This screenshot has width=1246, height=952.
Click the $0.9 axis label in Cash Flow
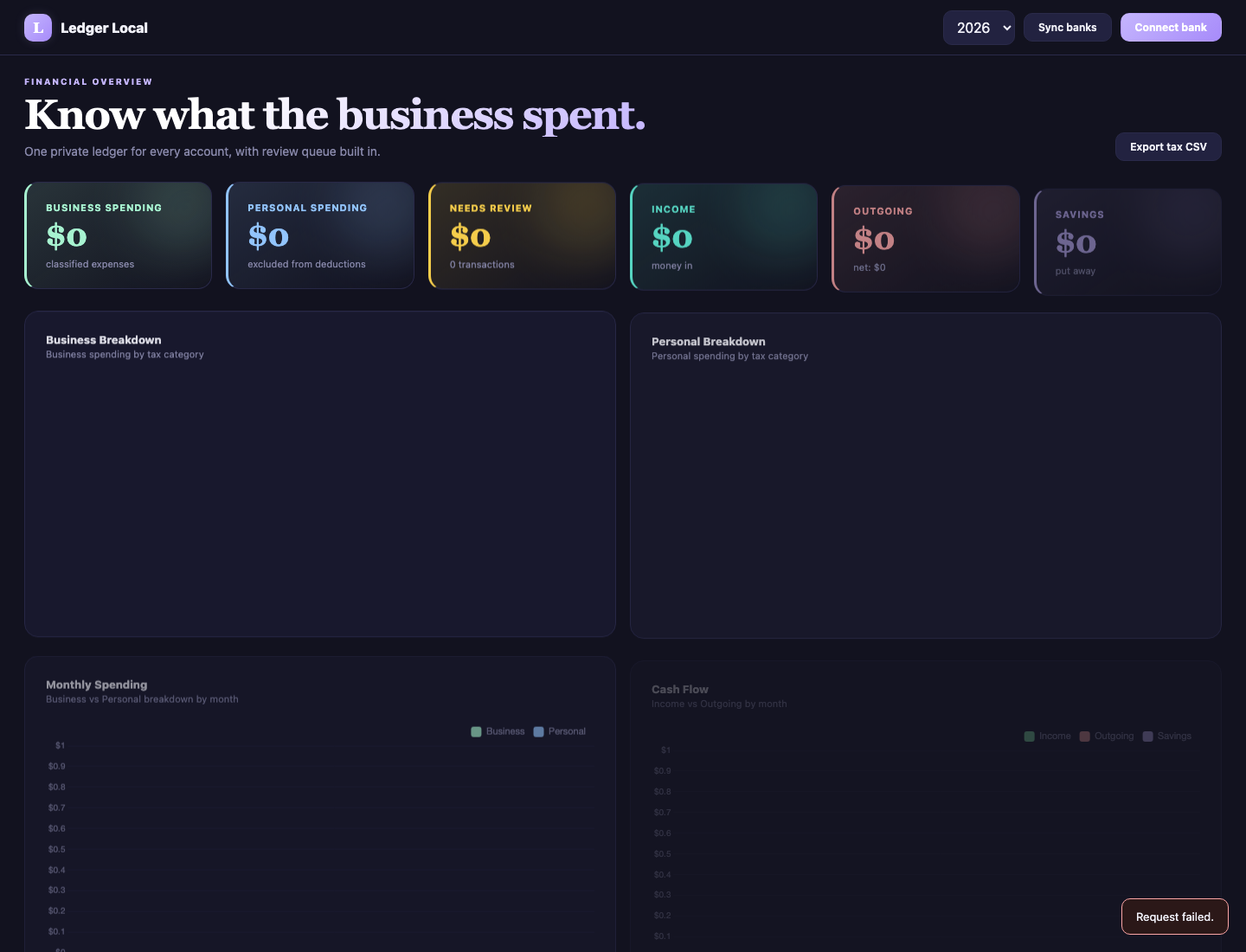(663, 771)
